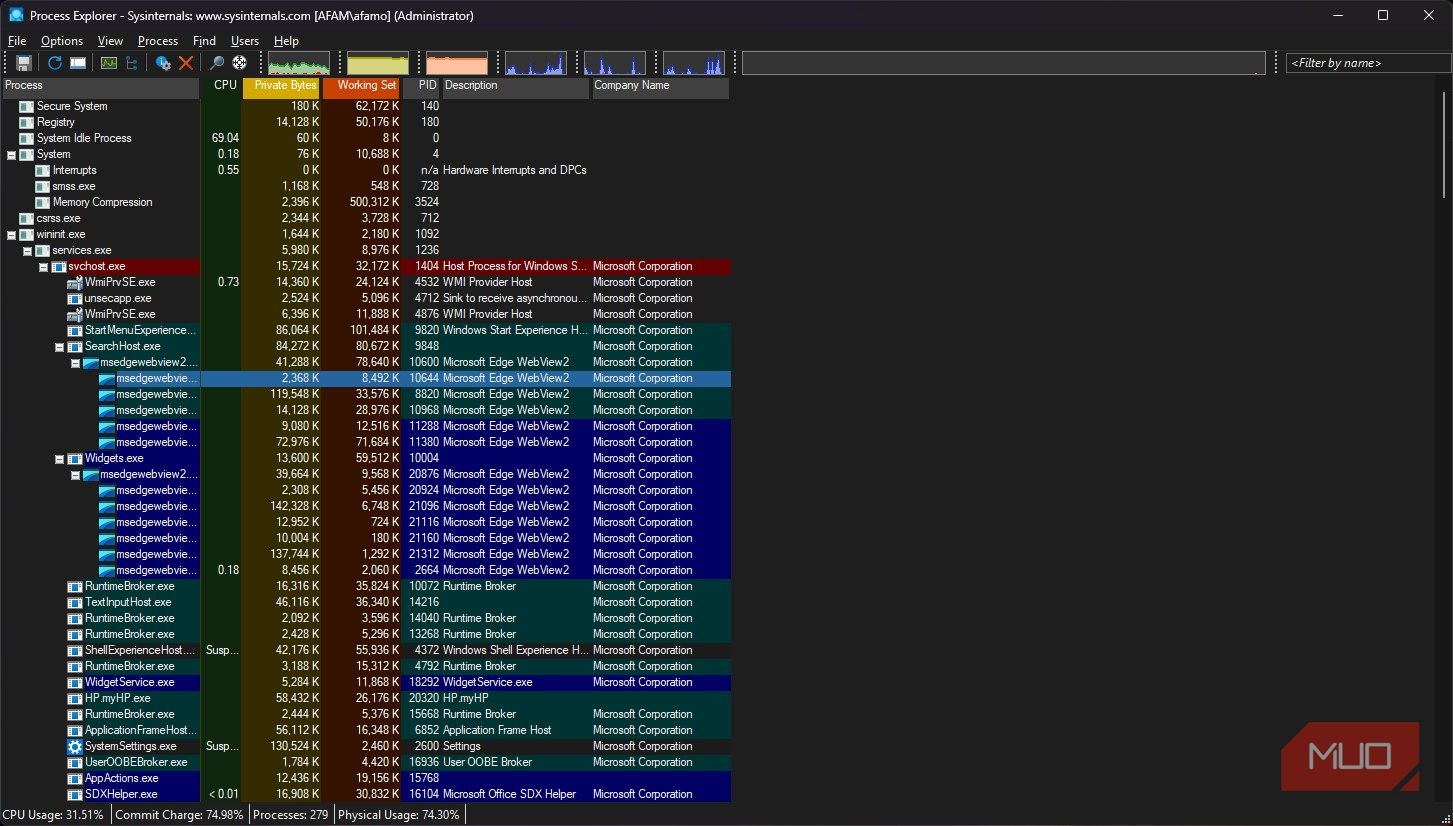
Task: Select the UserOOBEBroker.exe process row
Action: pos(365,762)
